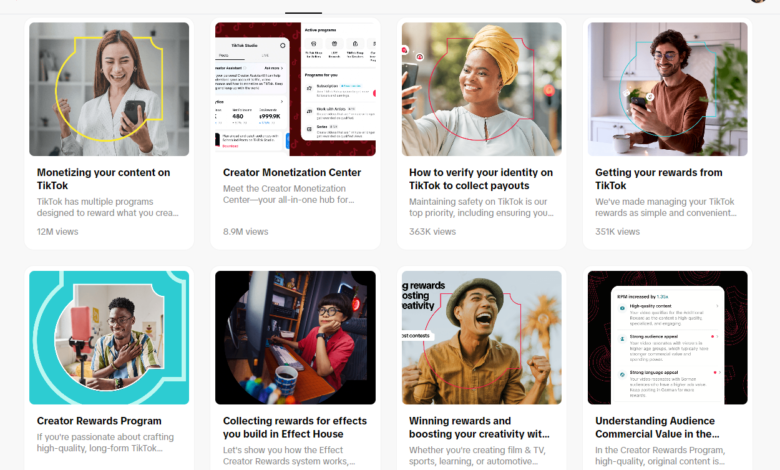780x470 pixels.
Task: Open the verify your identity article thumbnail
Action: tap(482, 89)
